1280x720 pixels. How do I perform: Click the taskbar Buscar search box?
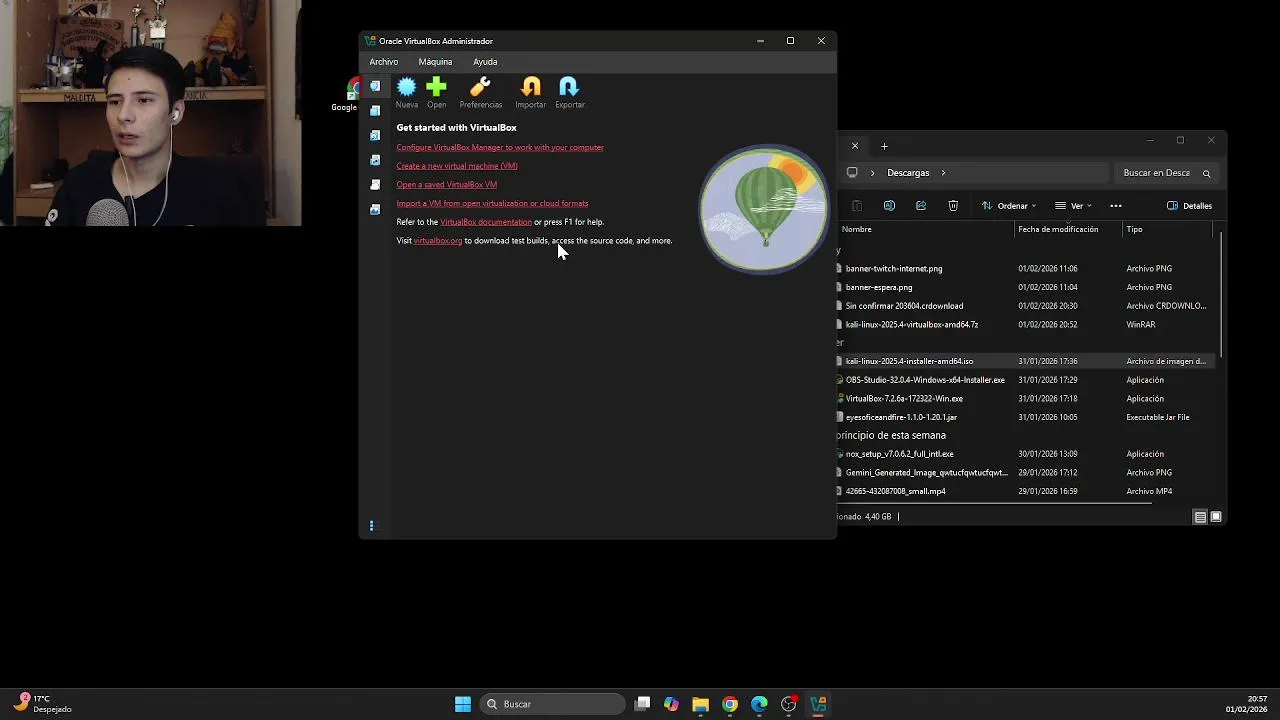point(551,704)
